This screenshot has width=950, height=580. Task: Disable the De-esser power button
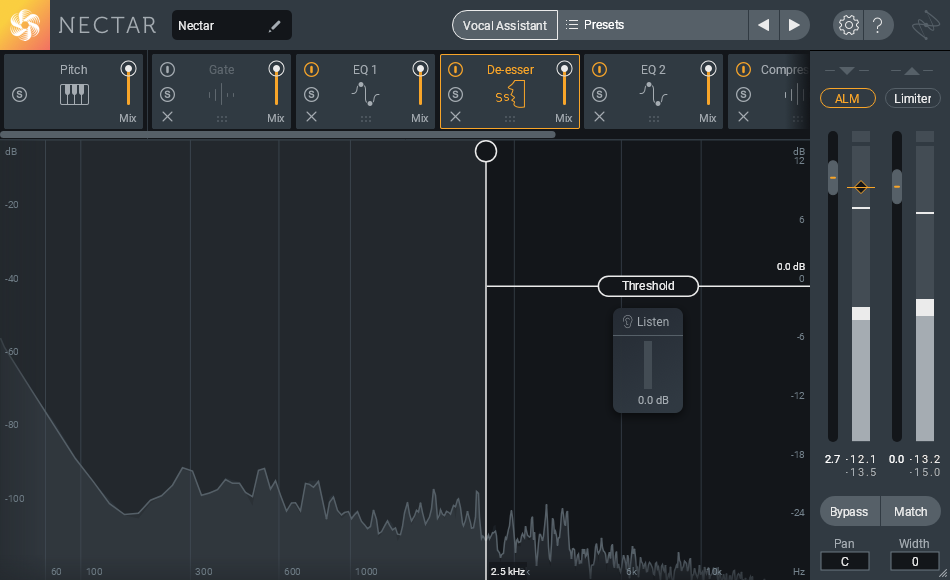456,70
